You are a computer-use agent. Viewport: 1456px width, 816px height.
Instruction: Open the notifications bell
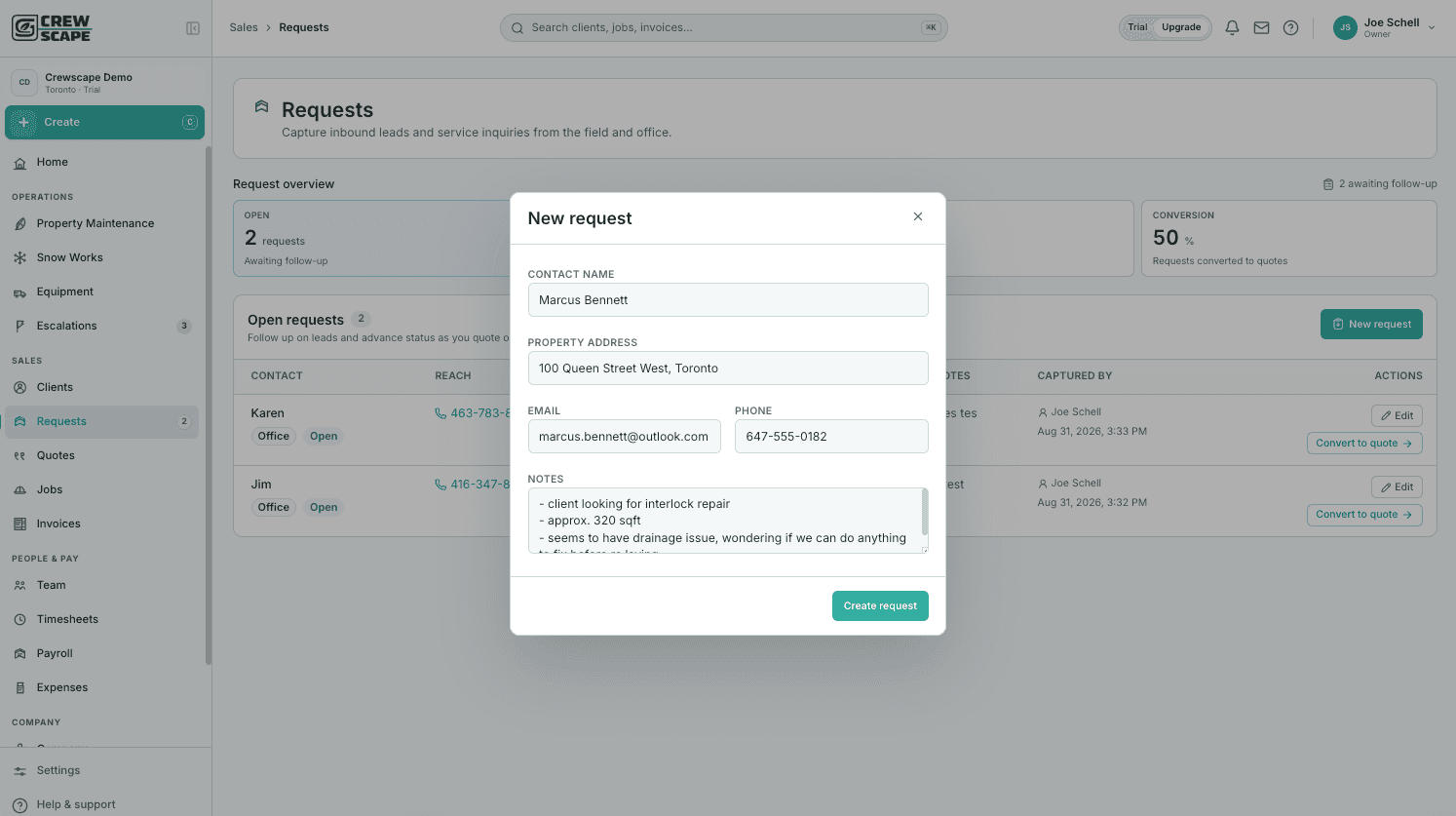coord(1232,28)
